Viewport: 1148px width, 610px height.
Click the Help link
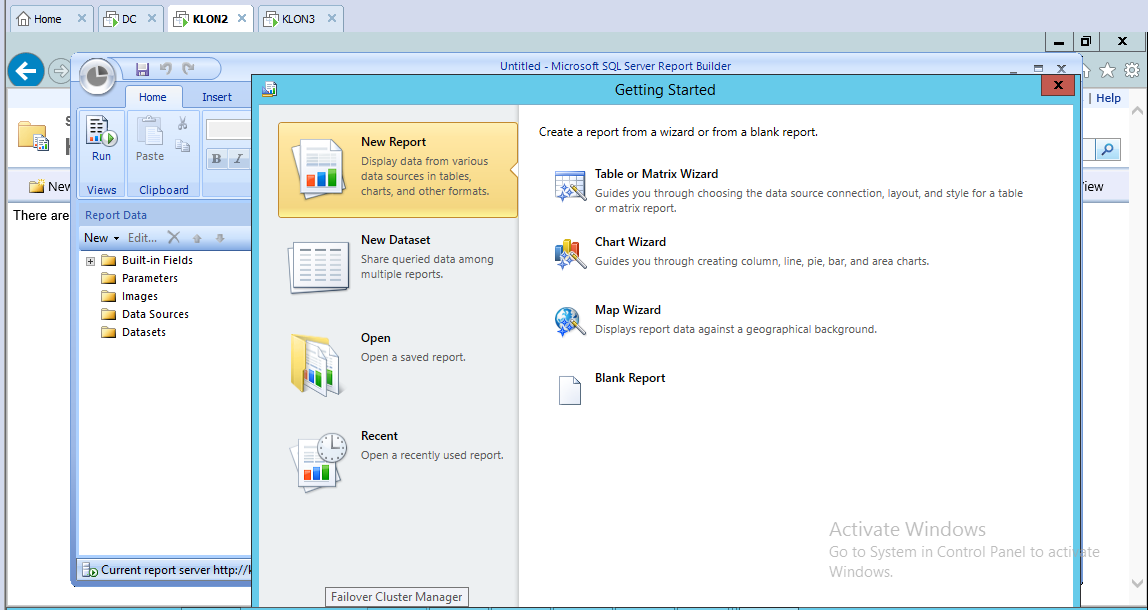[1108, 98]
